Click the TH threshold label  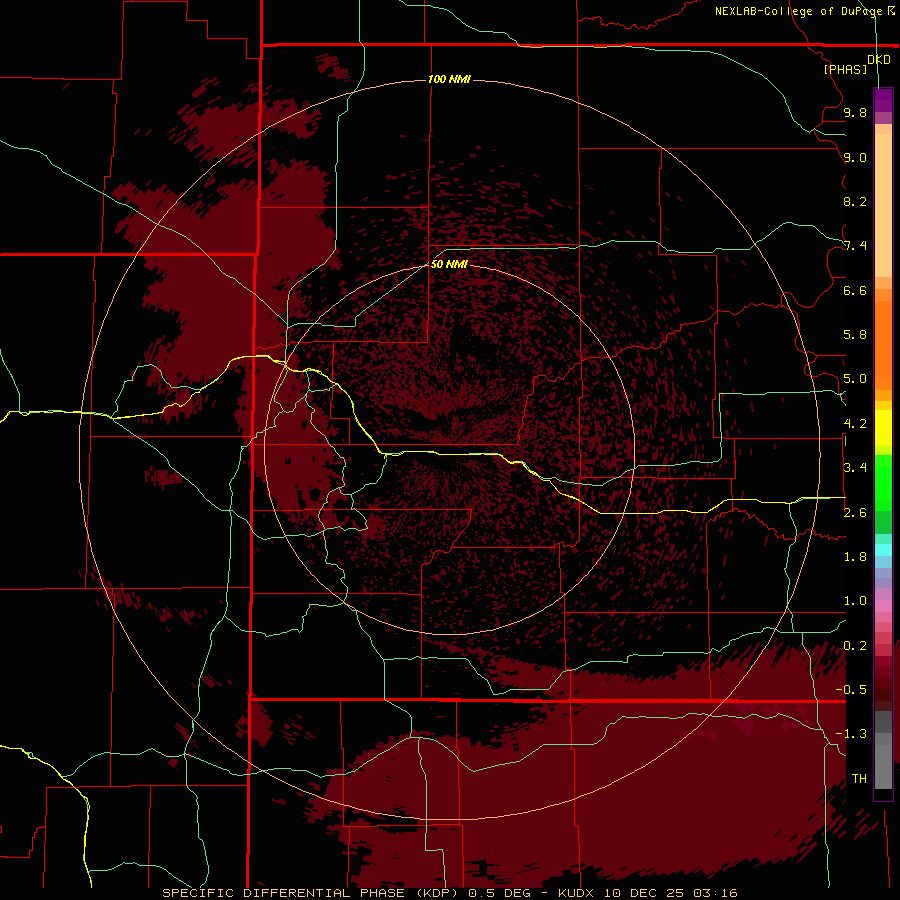[x=859, y=779]
